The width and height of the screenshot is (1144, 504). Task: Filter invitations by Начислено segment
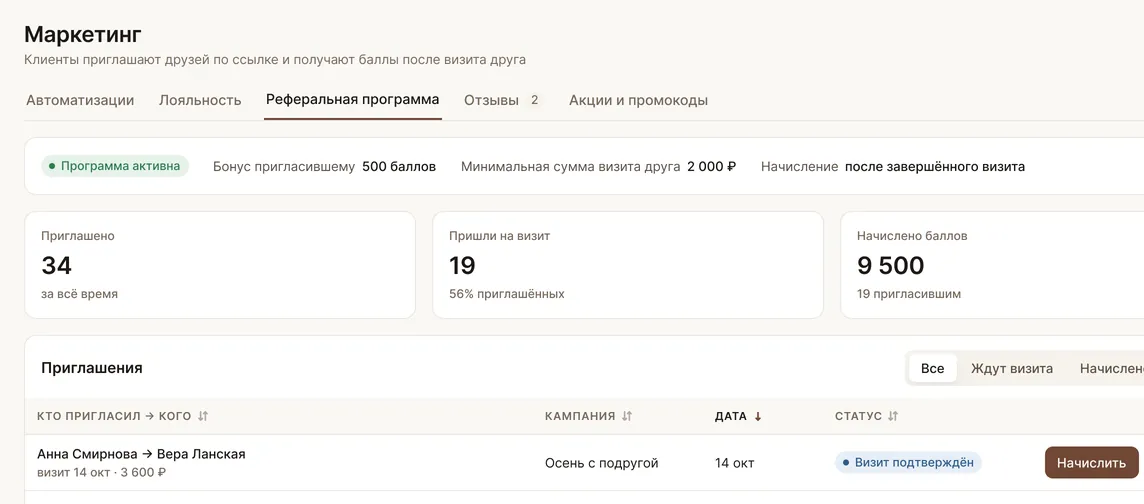(1111, 368)
